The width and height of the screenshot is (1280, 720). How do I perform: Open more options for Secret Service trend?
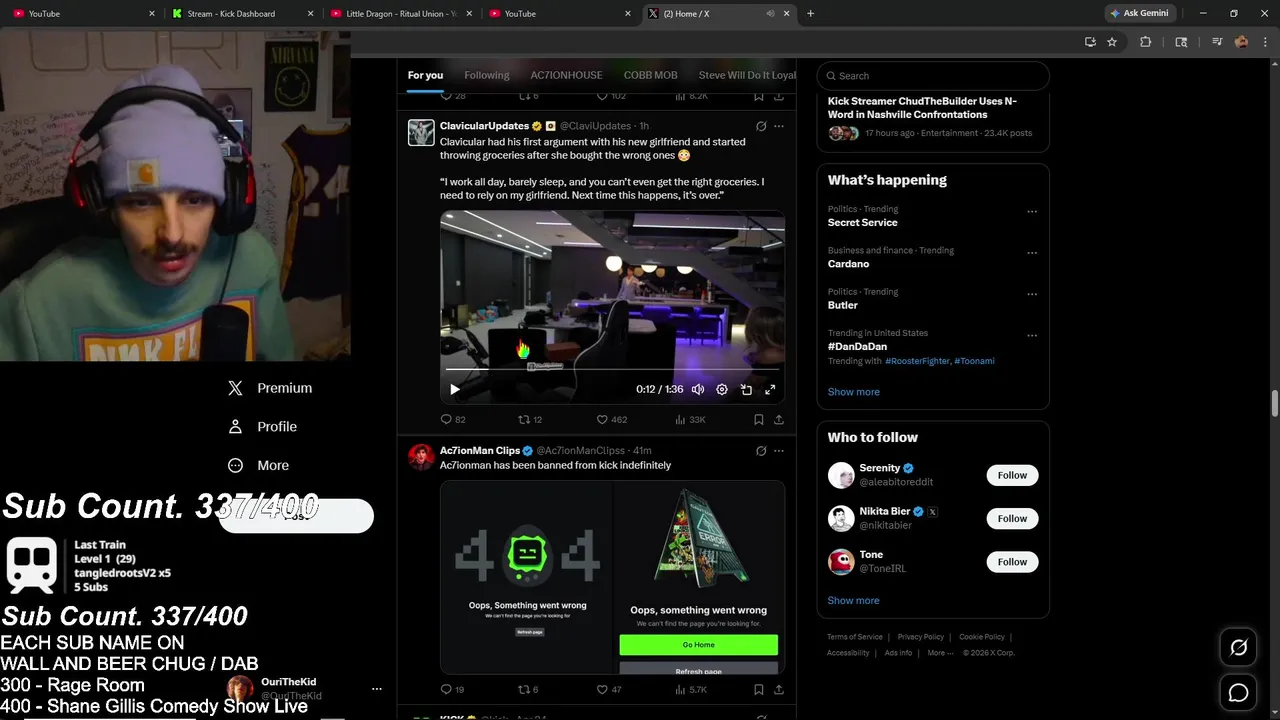click(1032, 212)
